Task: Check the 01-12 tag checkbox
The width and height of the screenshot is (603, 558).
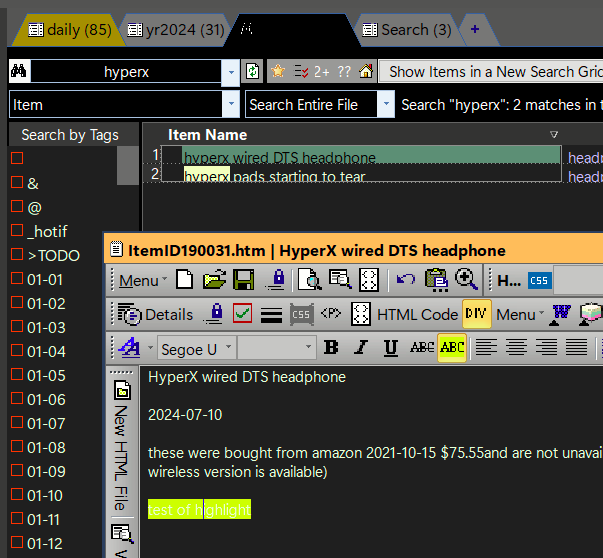Action: 17,542
